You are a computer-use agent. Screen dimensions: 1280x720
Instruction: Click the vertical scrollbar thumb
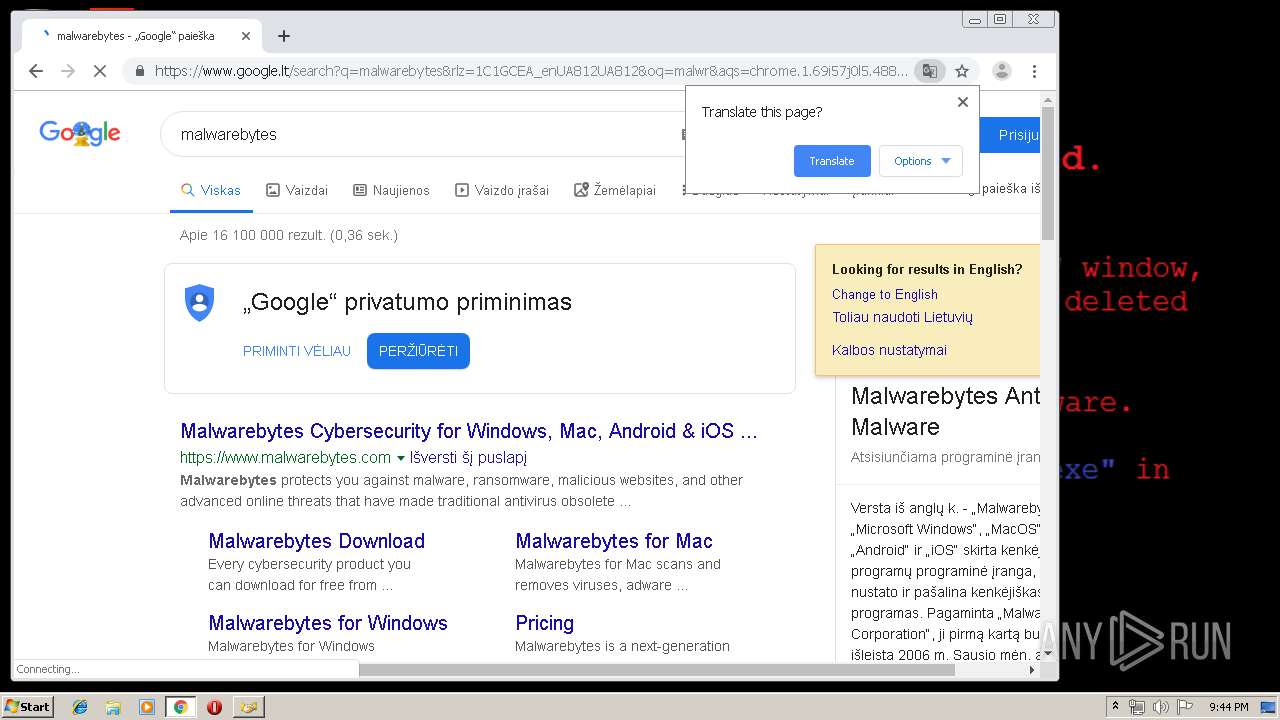tap(1048, 172)
